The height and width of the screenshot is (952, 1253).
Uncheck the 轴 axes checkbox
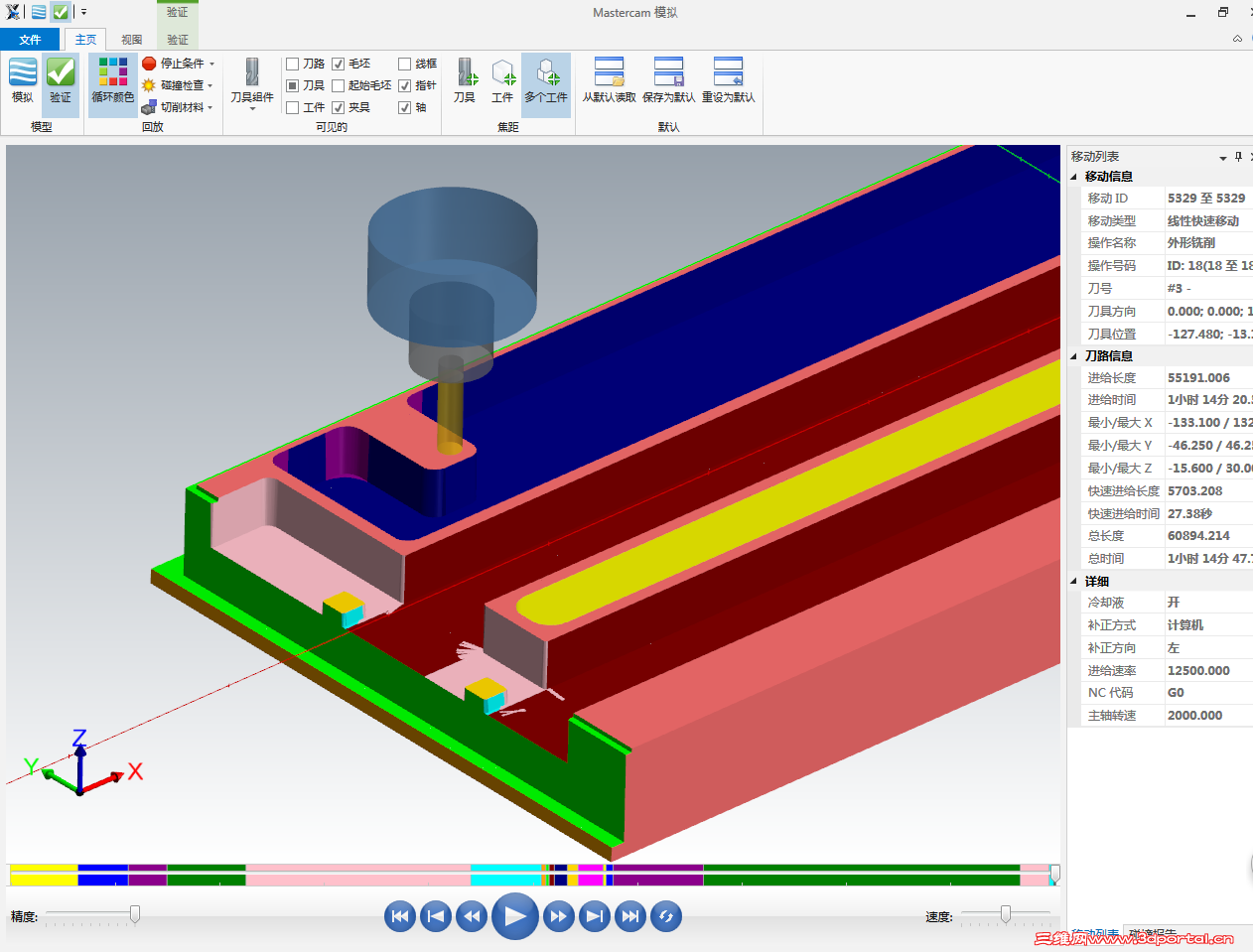coord(405,107)
